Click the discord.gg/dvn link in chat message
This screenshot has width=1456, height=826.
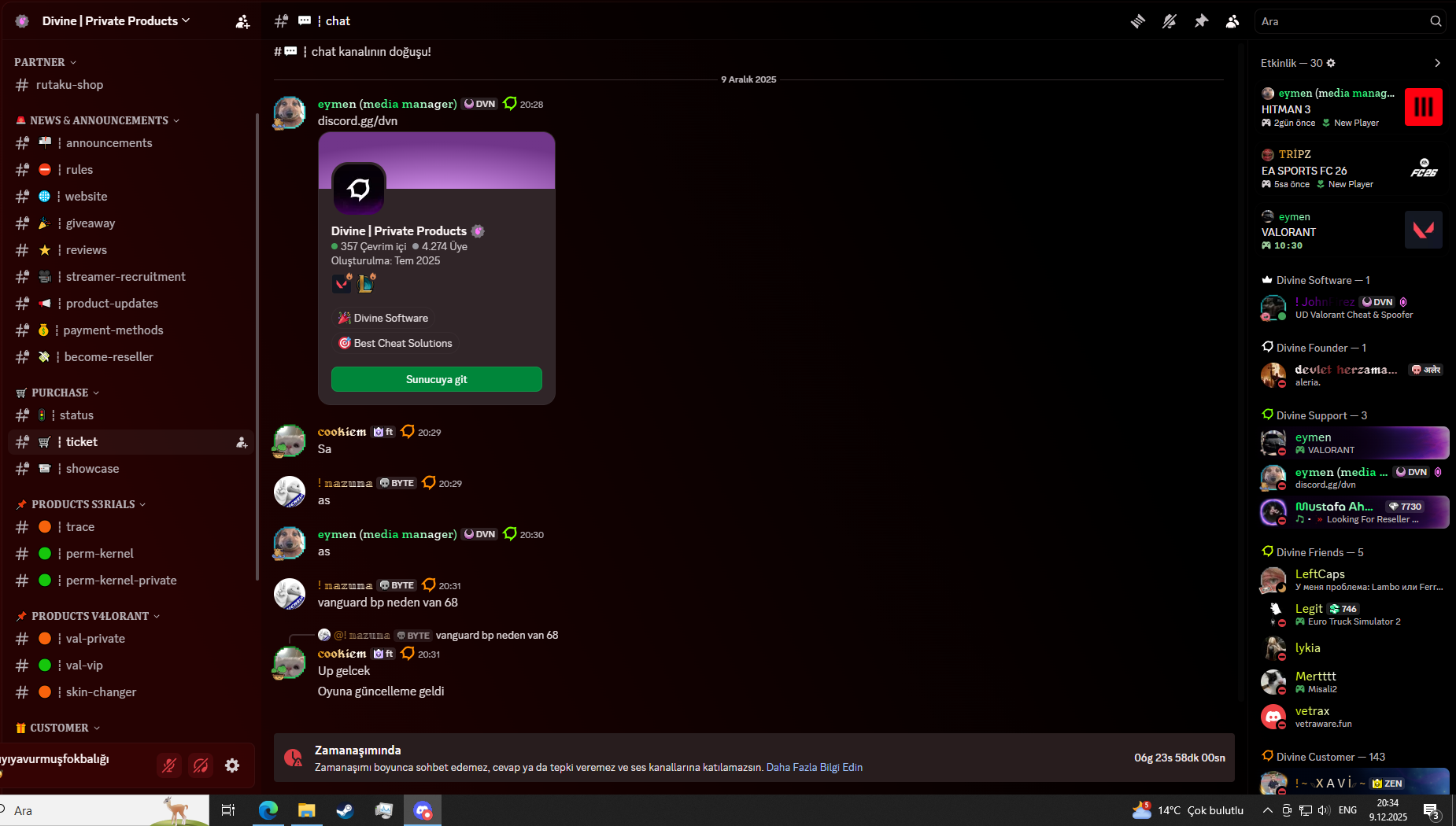[x=357, y=121]
